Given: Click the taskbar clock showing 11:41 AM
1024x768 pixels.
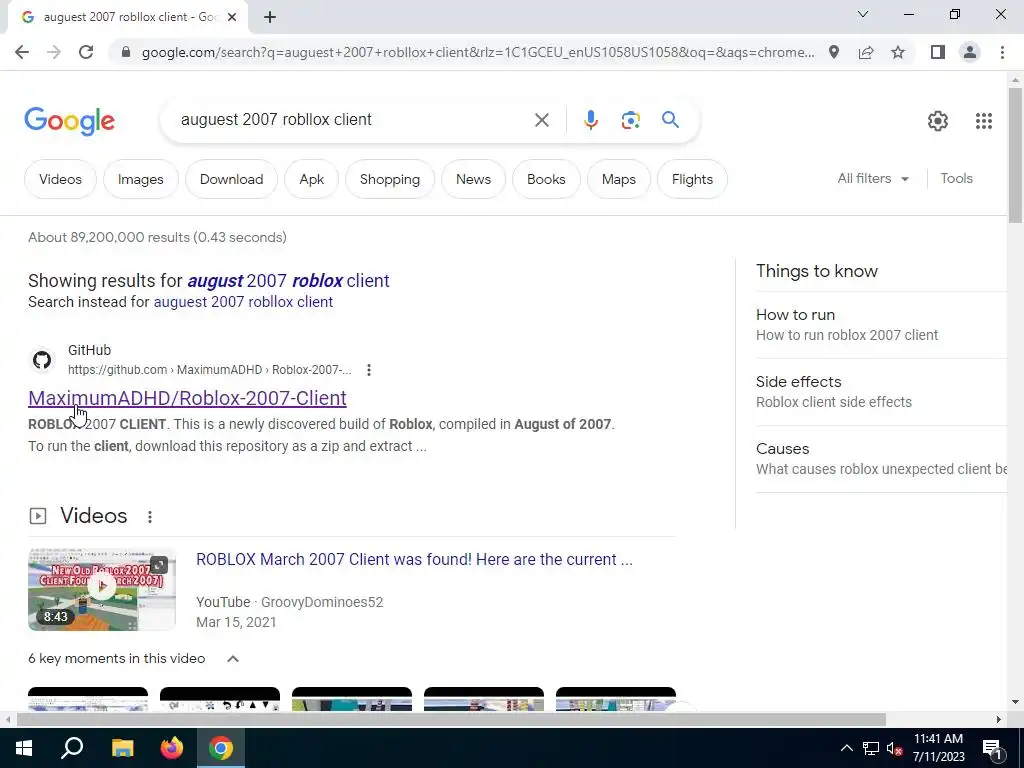Looking at the screenshot, I should (938, 748).
